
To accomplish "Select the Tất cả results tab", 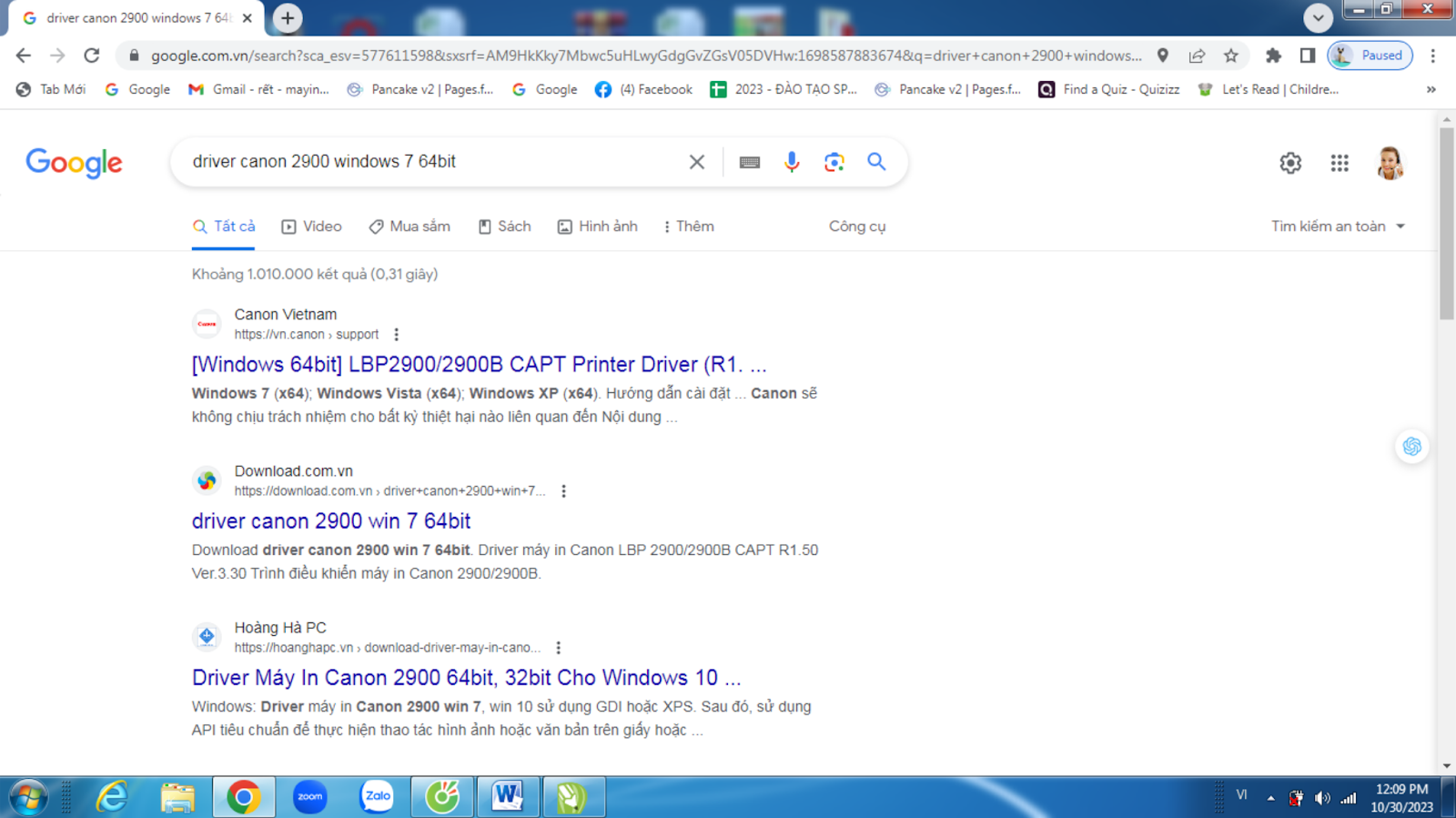I will coord(224,227).
